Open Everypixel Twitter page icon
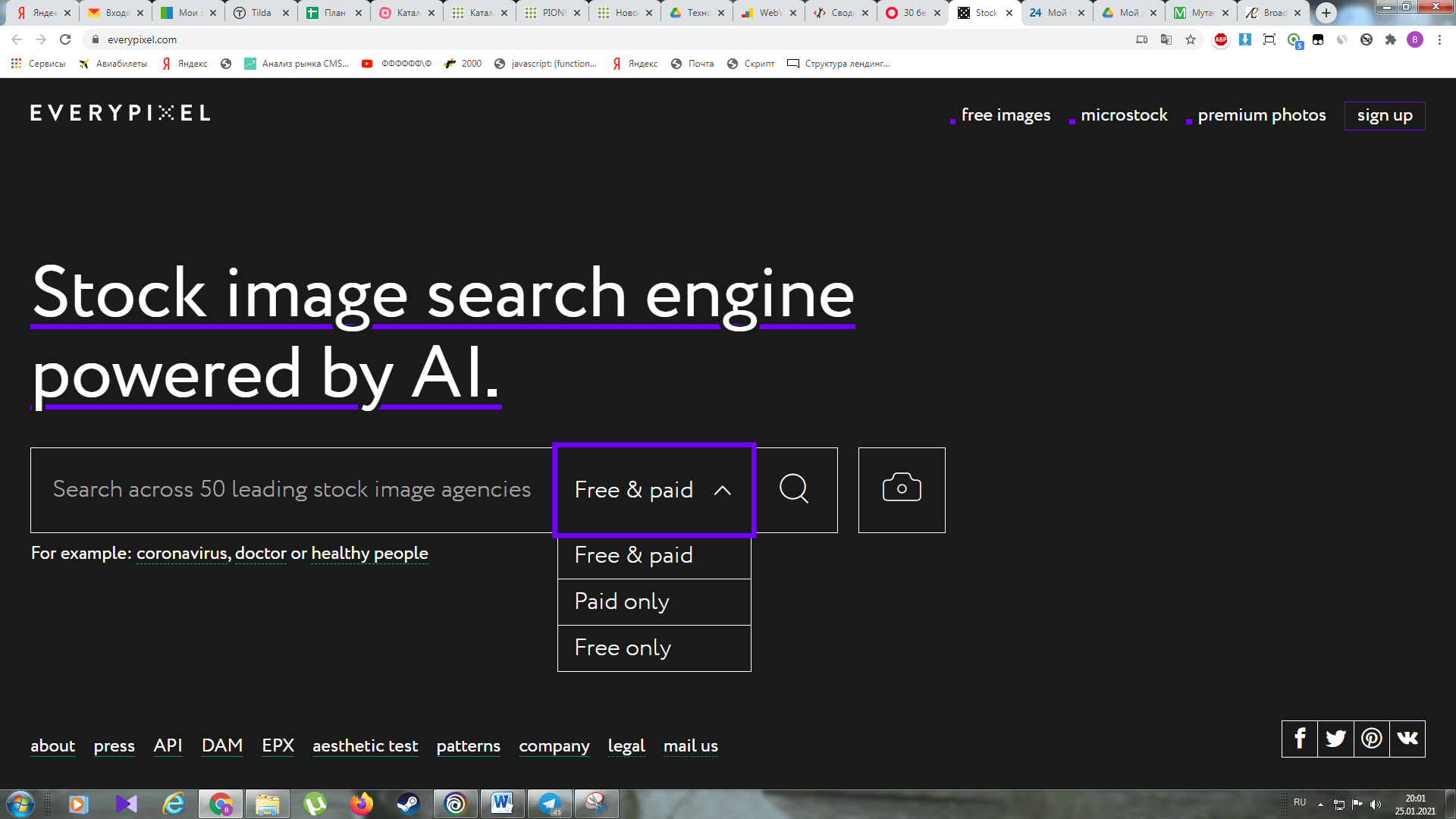Screen dimensions: 1456x819 tap(1335, 739)
